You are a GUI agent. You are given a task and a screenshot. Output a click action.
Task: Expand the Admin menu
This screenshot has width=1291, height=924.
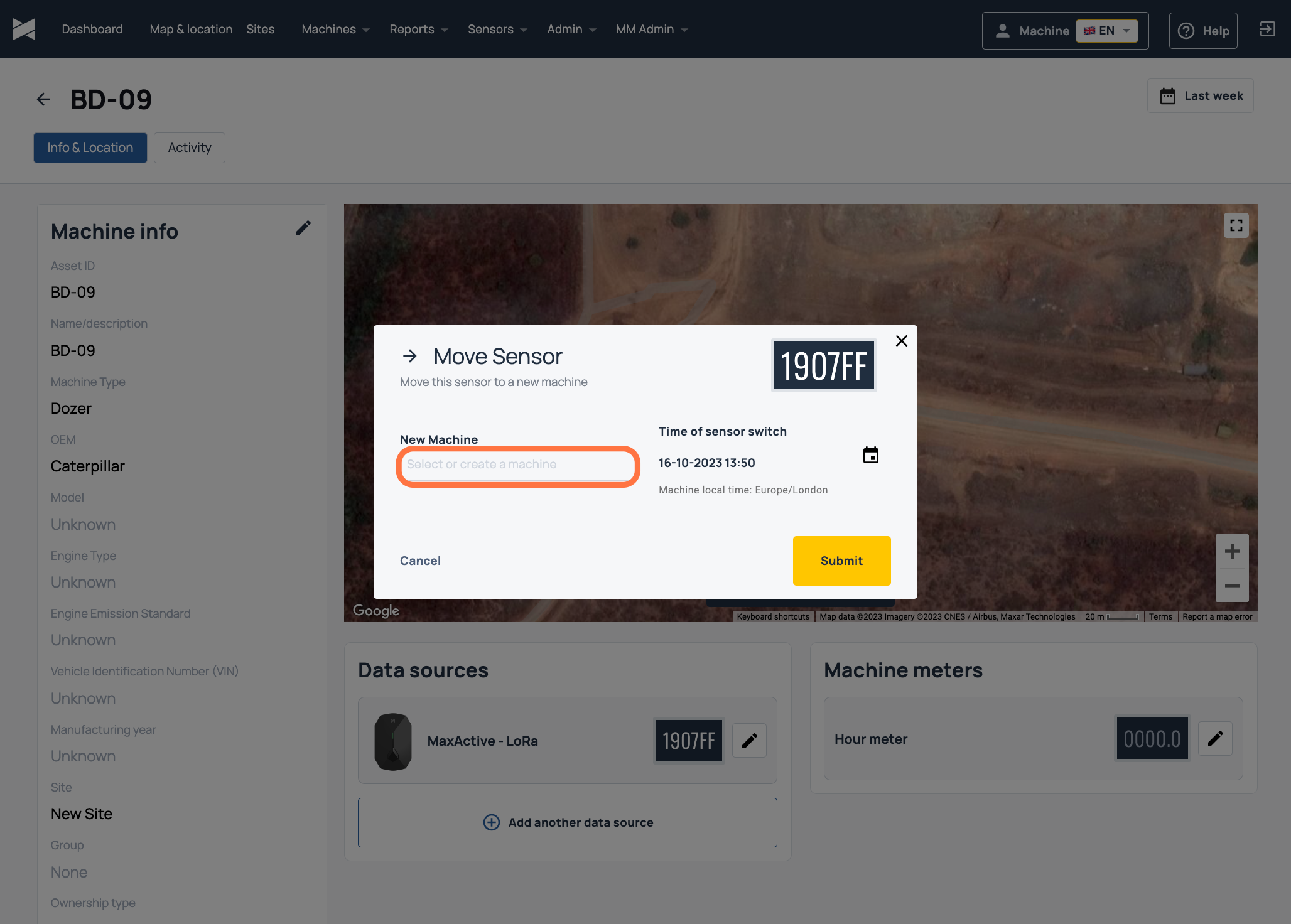tap(571, 29)
